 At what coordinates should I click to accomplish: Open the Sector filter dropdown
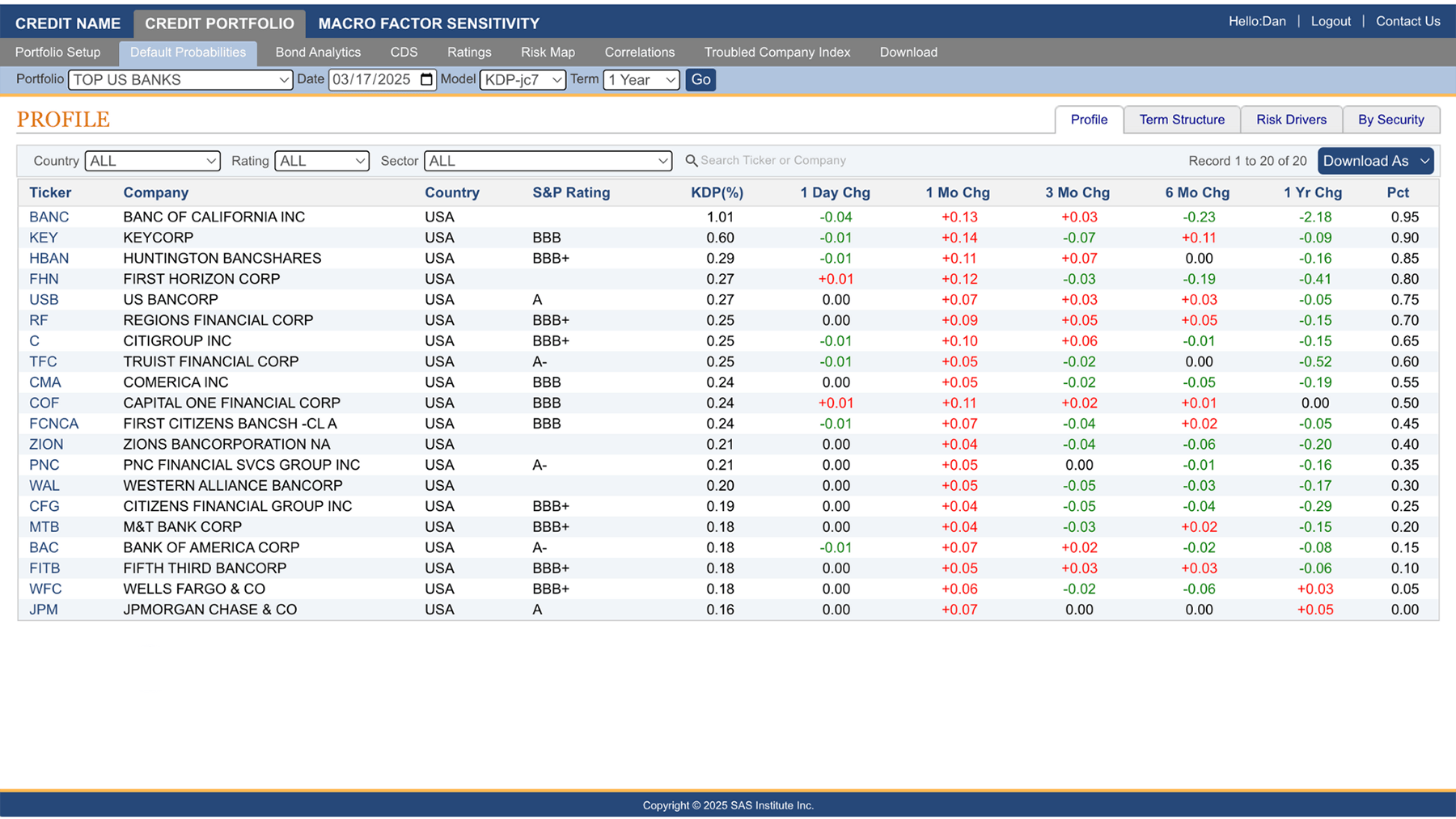coord(663,161)
